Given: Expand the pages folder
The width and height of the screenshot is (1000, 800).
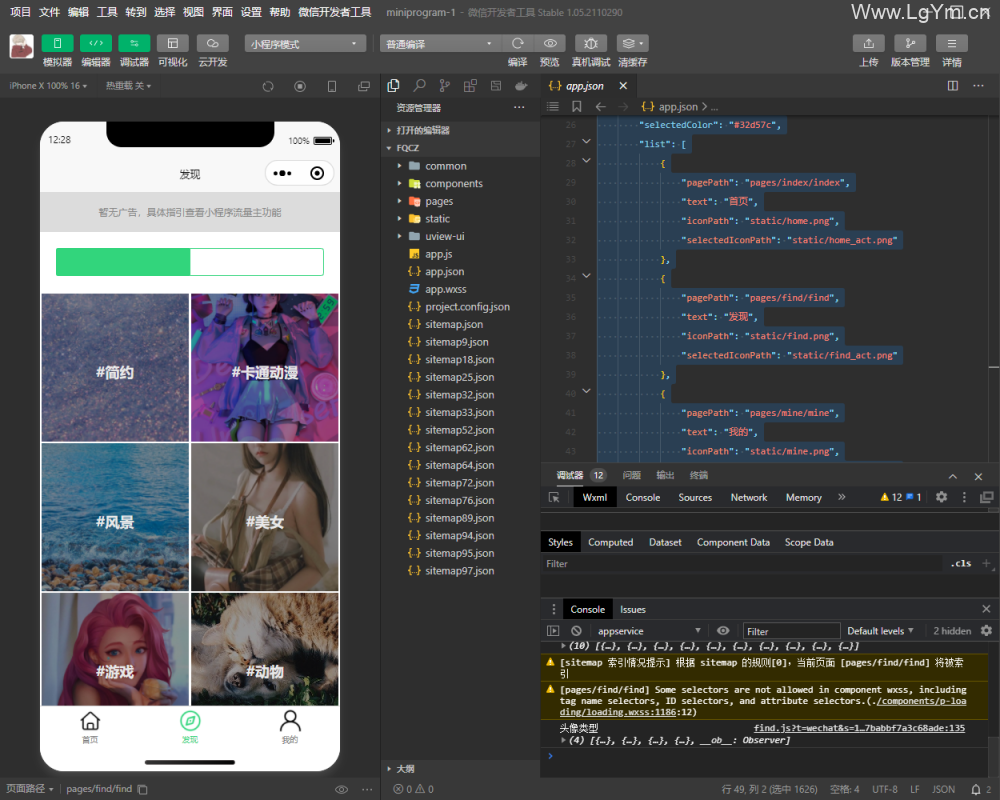Looking at the screenshot, I should point(460,201).
